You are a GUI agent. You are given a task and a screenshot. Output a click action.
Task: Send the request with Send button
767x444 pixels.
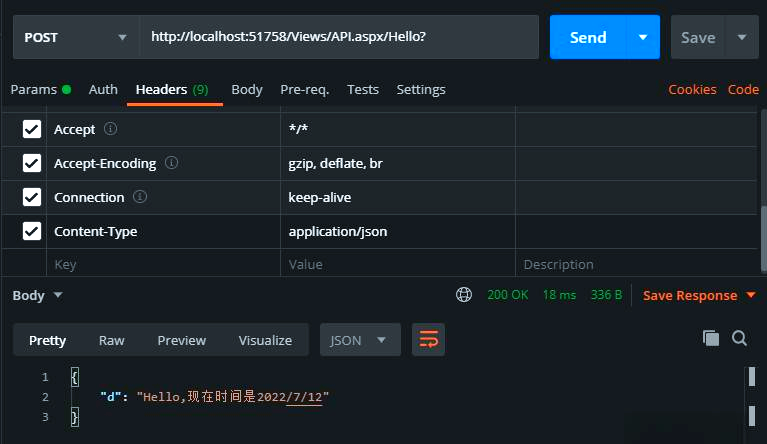(588, 37)
